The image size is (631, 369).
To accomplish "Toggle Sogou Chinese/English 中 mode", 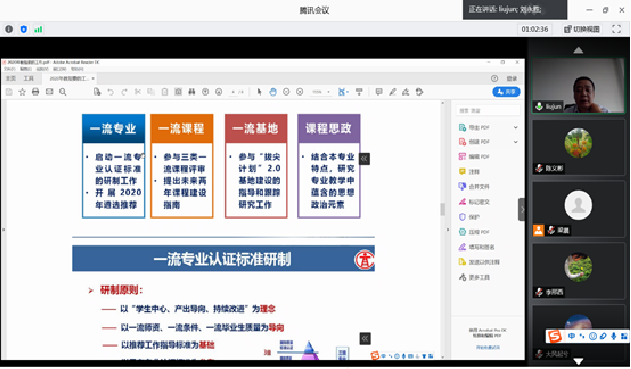I will (571, 336).
